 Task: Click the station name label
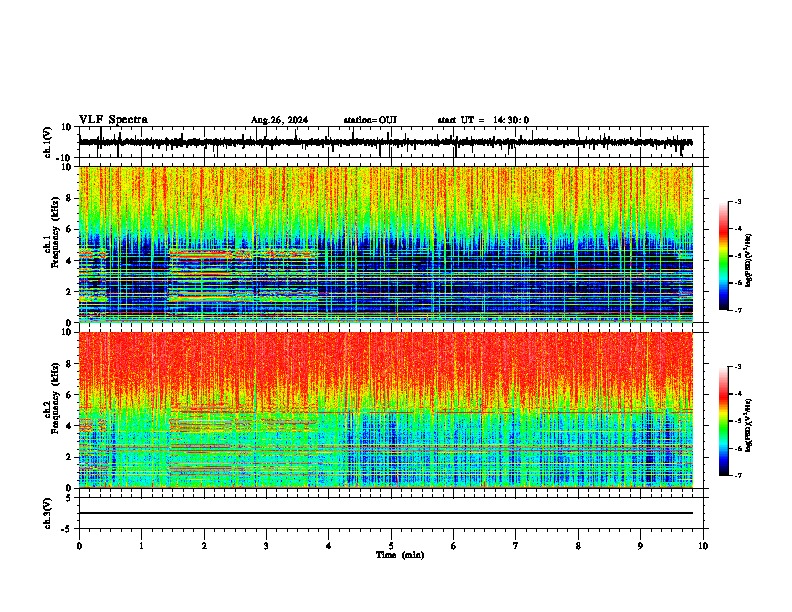tap(370, 120)
